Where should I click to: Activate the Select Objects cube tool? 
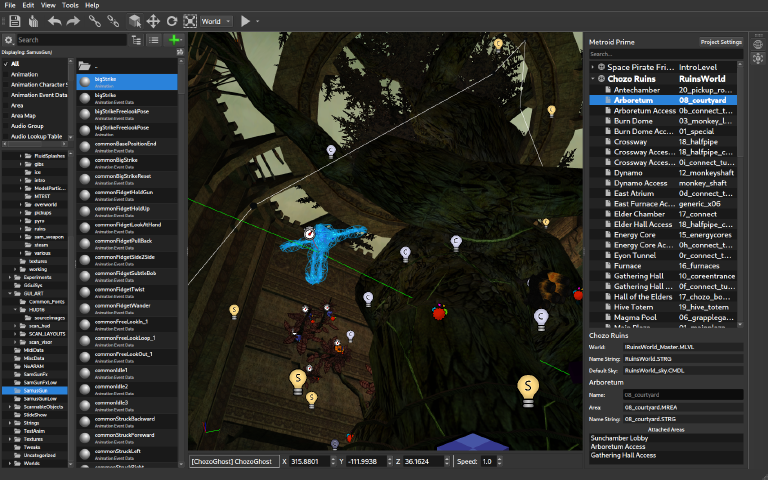133,20
